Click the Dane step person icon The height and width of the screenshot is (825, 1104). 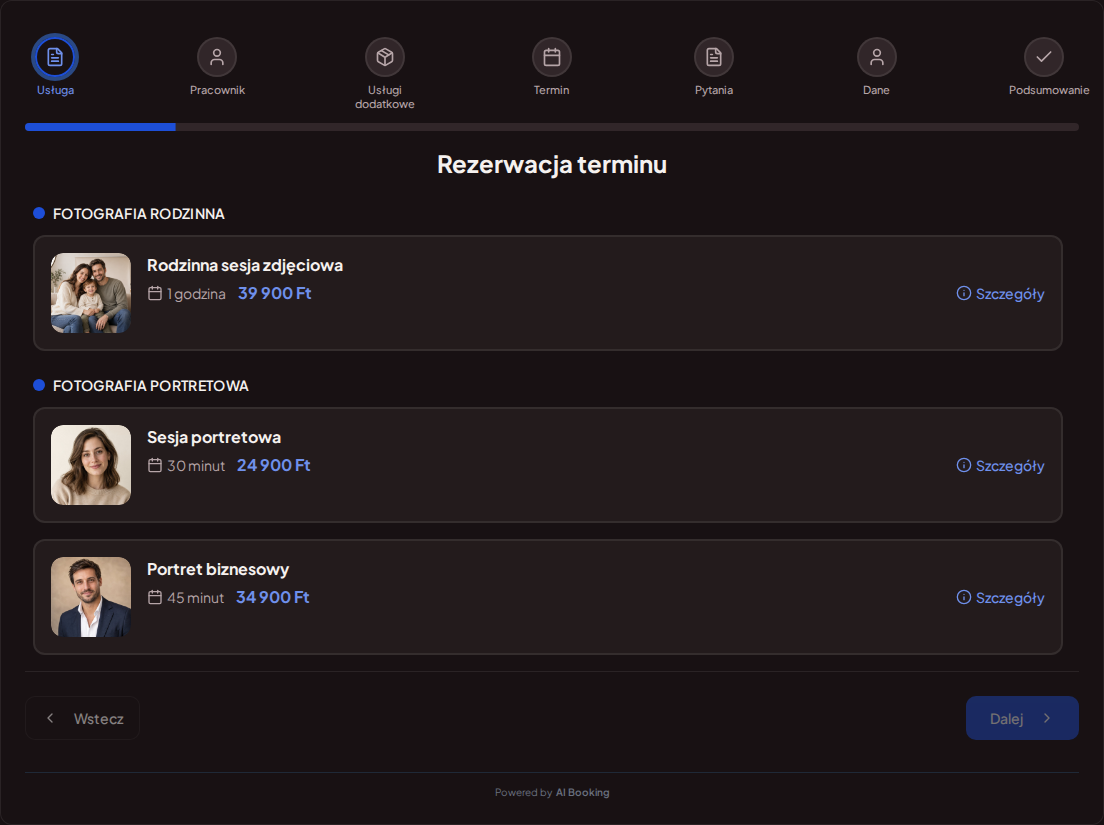click(877, 57)
